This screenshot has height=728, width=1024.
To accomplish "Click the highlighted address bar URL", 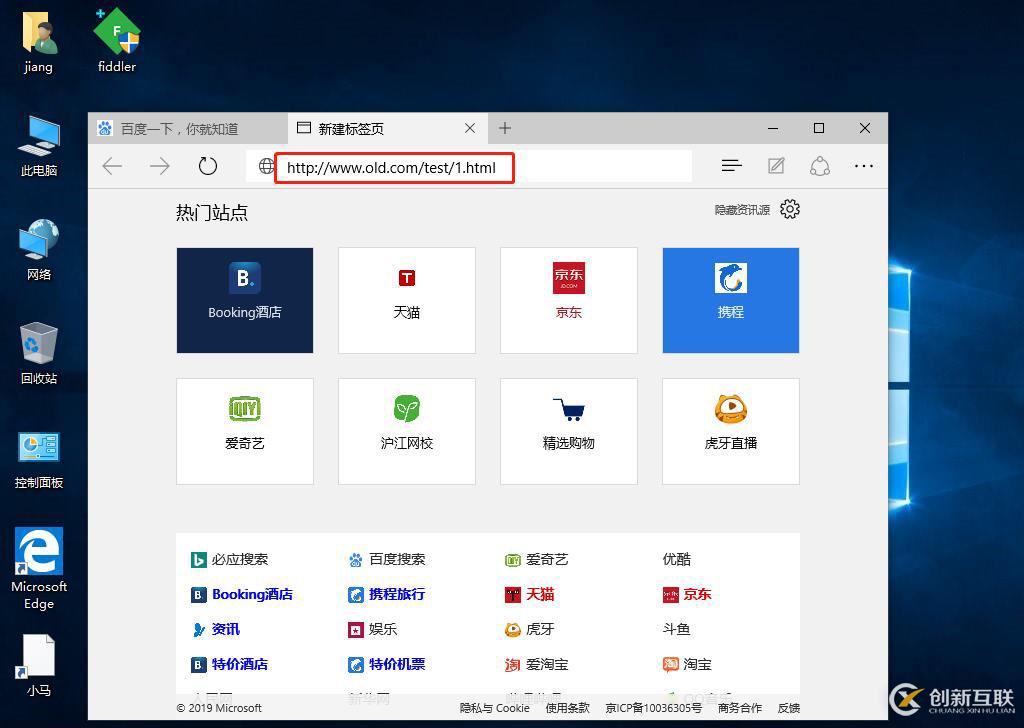I will 393,167.
